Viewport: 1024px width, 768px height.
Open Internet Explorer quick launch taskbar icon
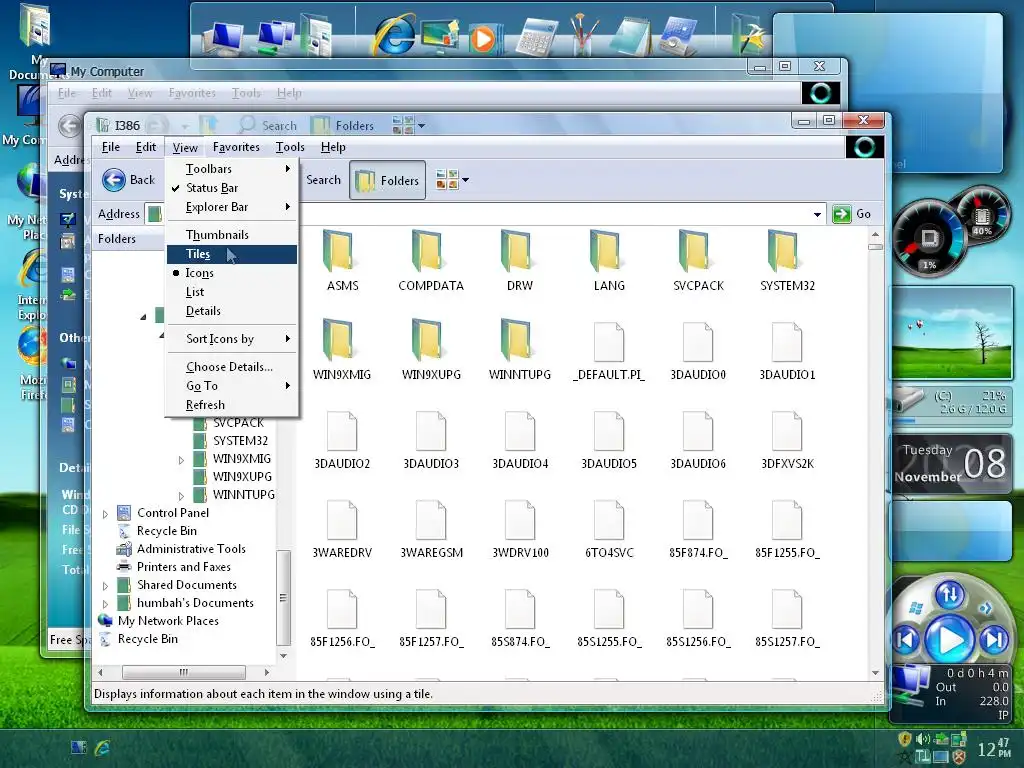pos(102,746)
